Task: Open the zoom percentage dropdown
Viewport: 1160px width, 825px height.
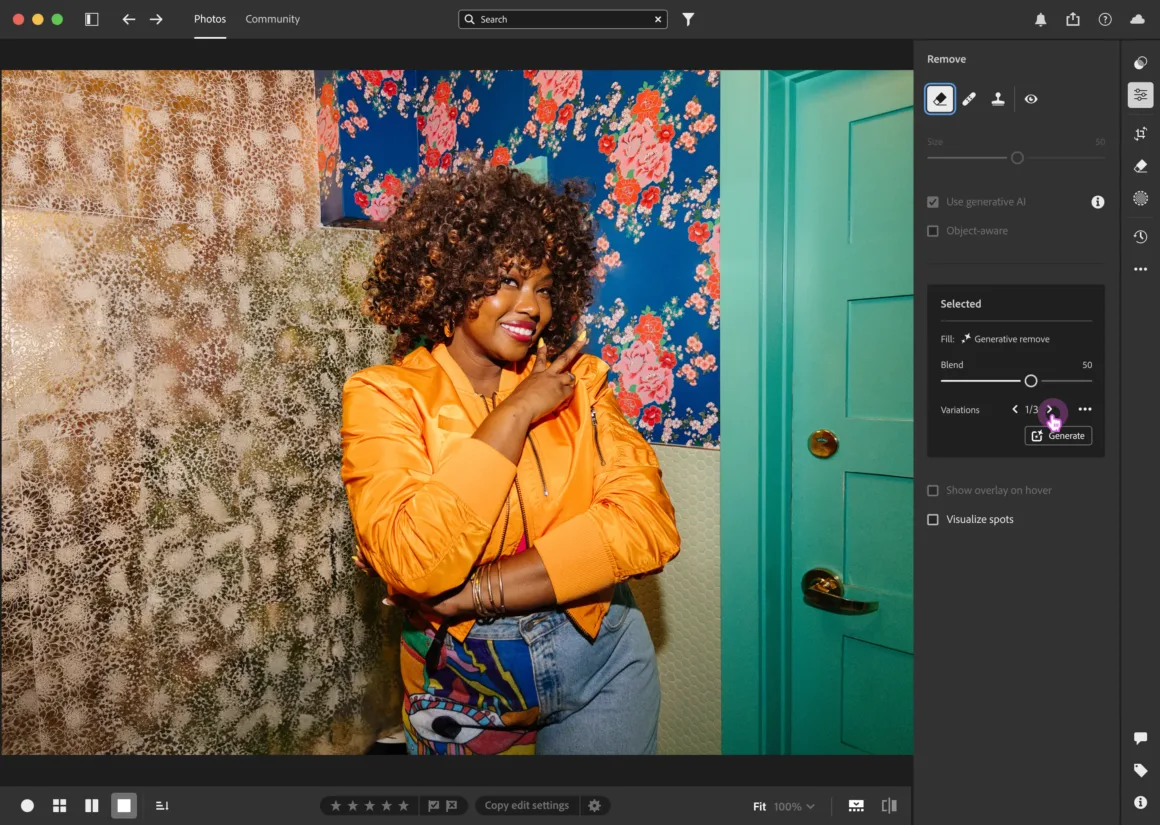Action: pos(795,807)
